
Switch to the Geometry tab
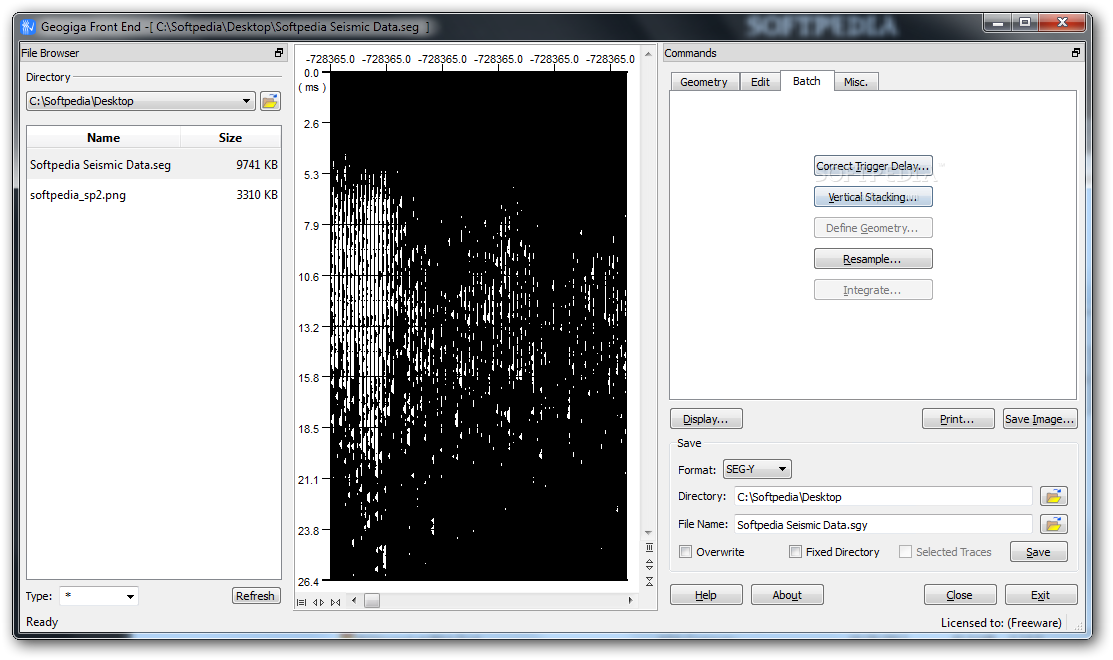tap(704, 82)
